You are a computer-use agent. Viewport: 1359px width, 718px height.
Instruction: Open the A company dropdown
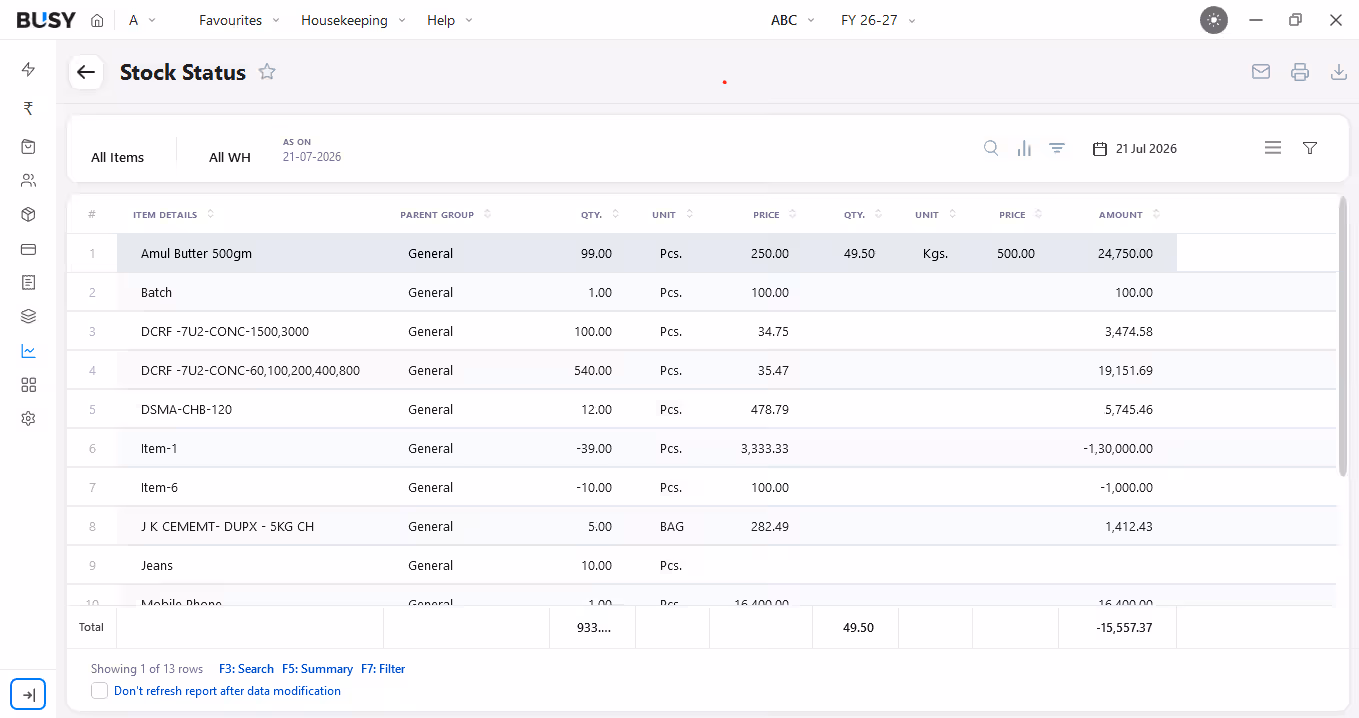[x=140, y=20]
